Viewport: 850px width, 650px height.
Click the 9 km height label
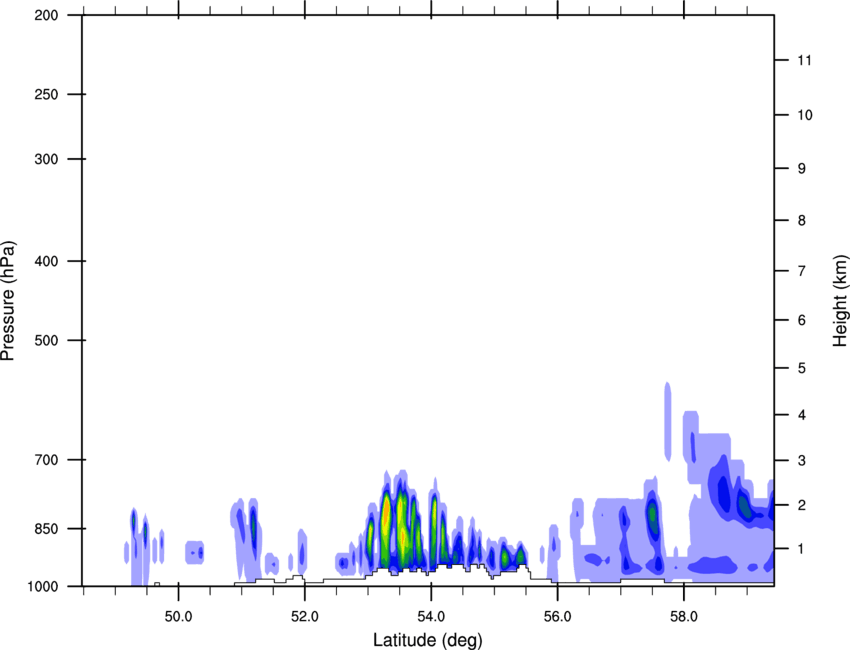tap(802, 169)
